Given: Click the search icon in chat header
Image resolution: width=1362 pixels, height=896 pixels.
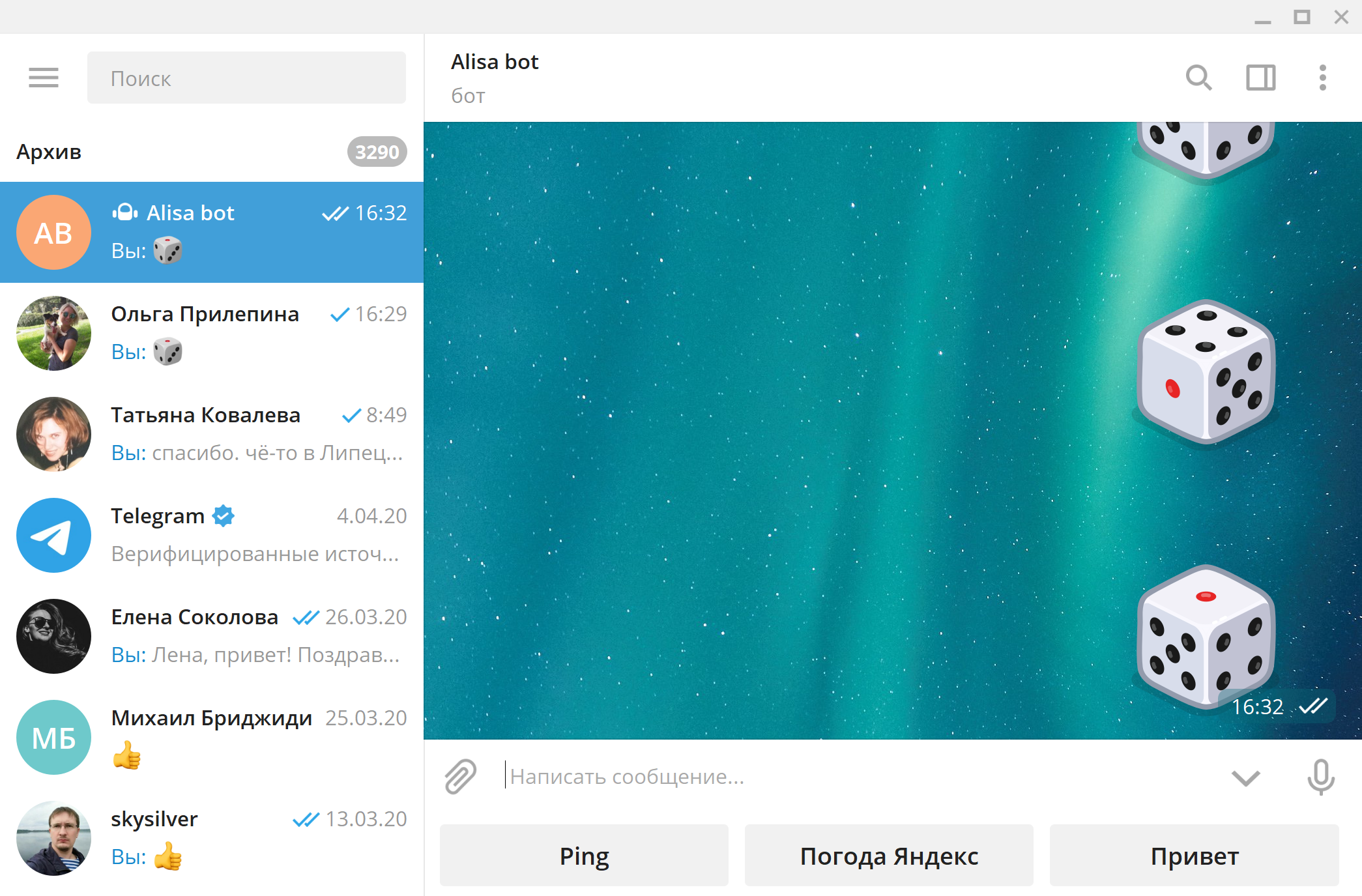Looking at the screenshot, I should pos(1198,78).
